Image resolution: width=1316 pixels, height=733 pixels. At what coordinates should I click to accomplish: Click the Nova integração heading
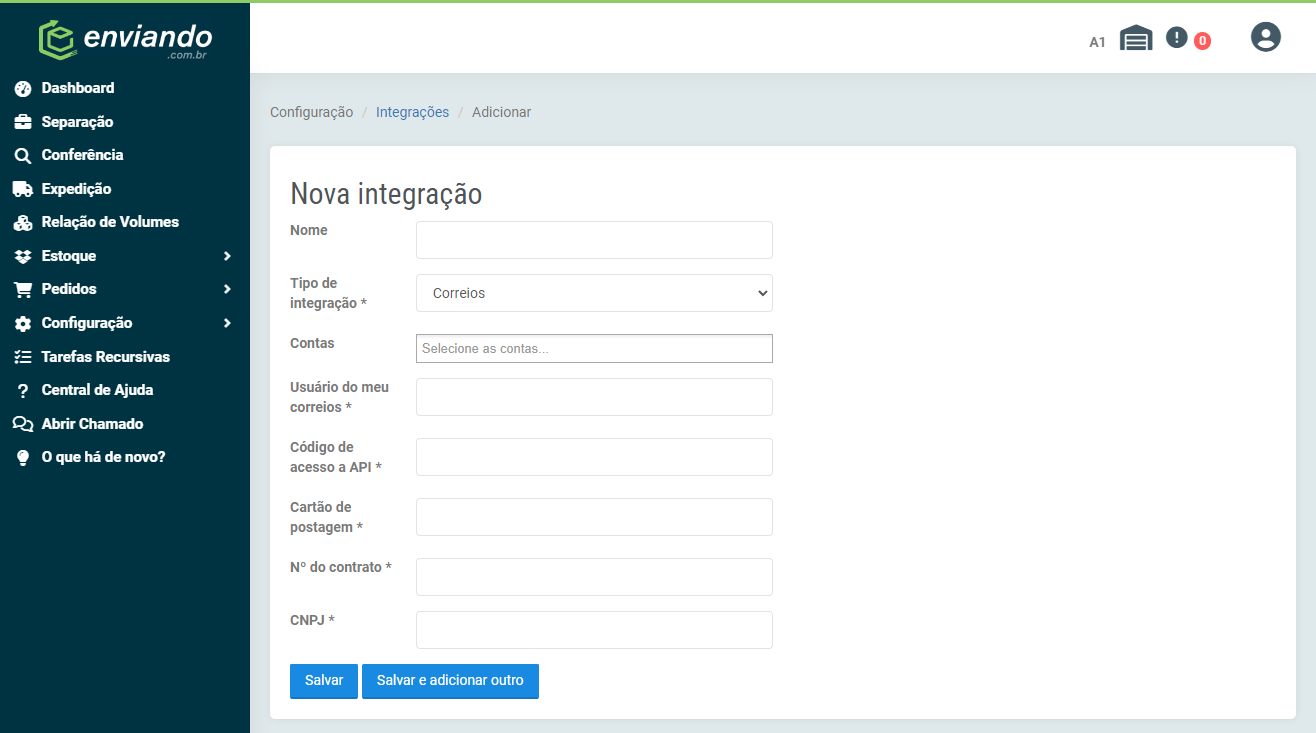pyautogui.click(x=386, y=194)
